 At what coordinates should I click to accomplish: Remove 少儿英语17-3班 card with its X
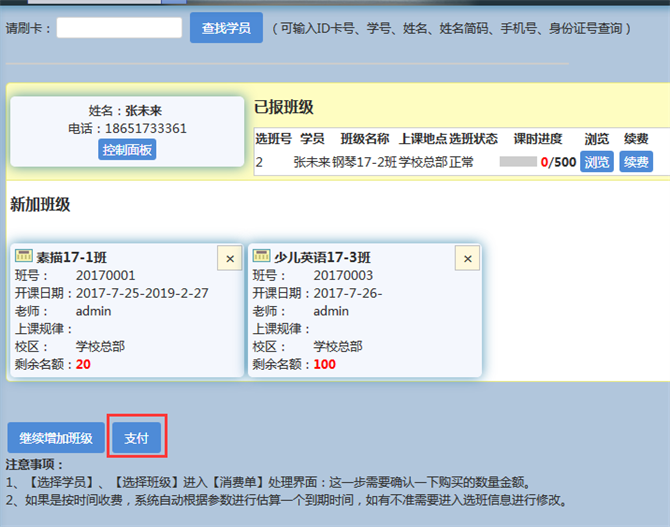[467, 258]
